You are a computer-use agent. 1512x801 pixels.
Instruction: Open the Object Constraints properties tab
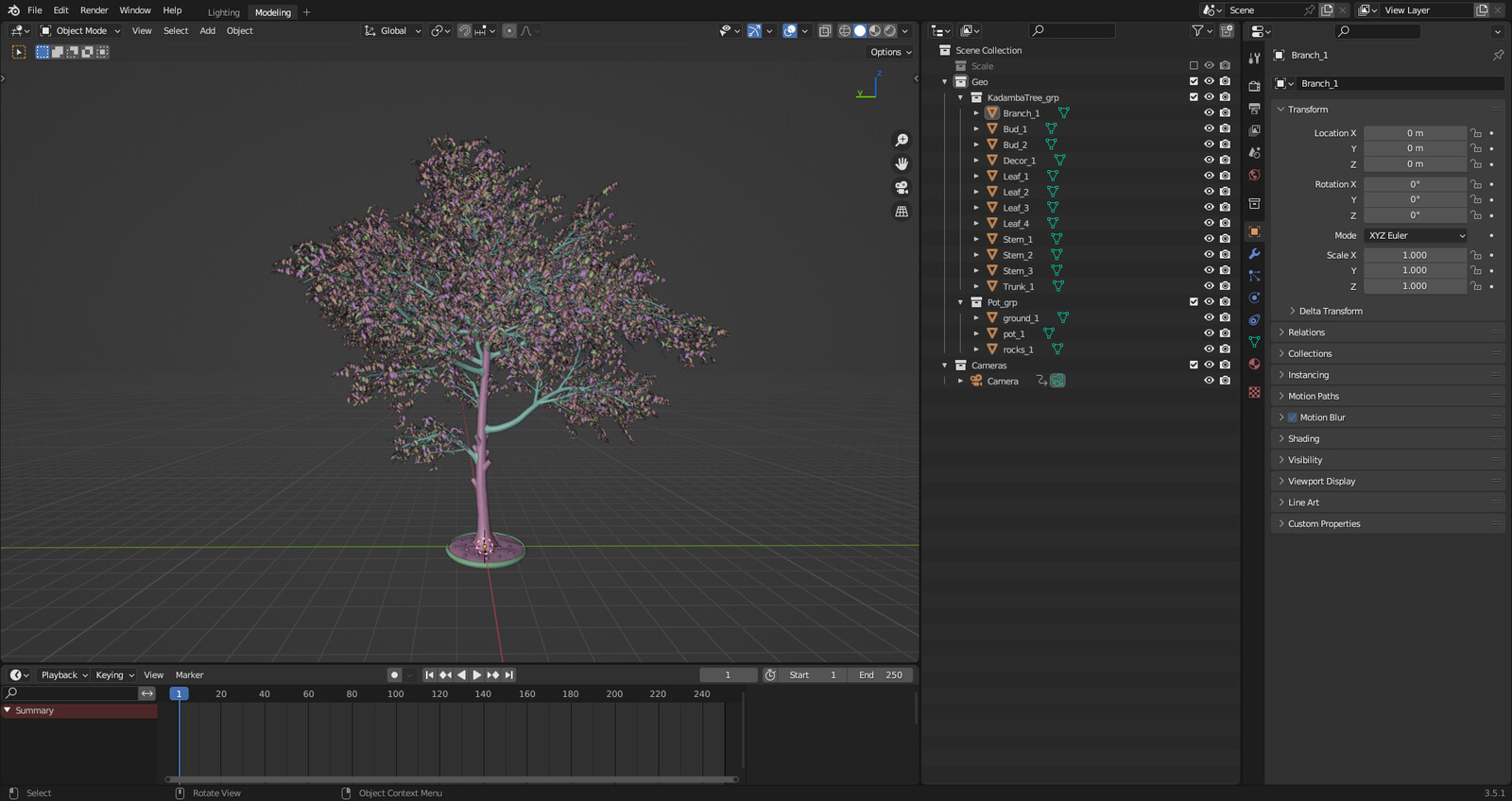tap(1254, 320)
